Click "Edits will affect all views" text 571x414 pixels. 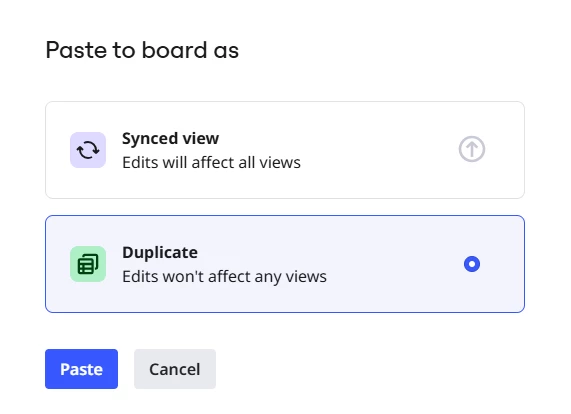coord(211,162)
